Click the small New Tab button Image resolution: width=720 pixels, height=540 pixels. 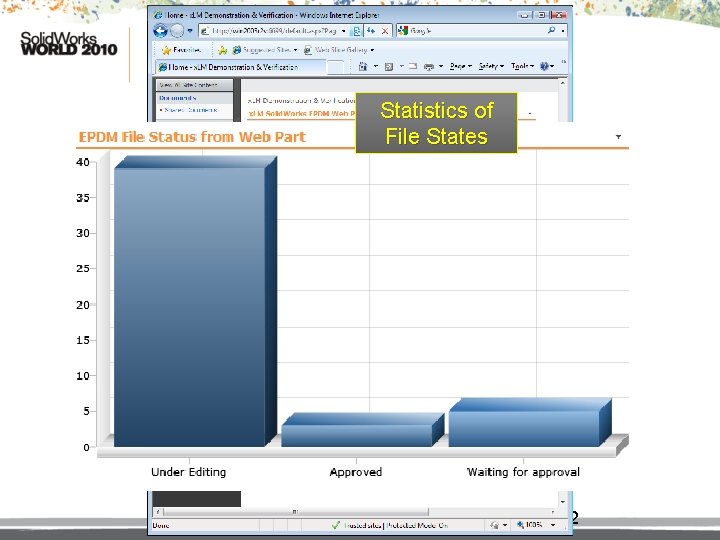click(x=335, y=67)
